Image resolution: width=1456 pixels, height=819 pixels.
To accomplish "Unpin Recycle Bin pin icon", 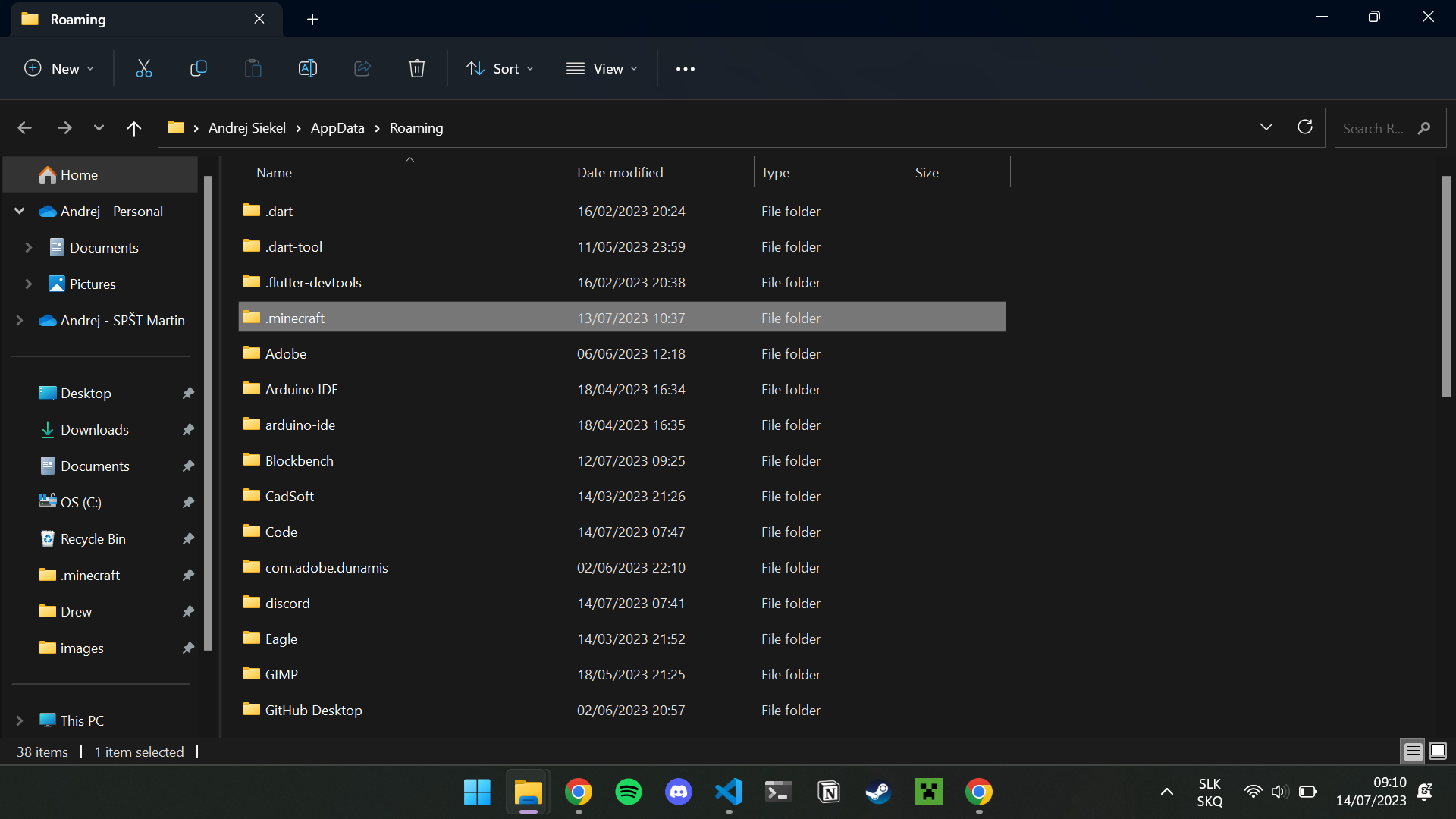I will pyautogui.click(x=188, y=538).
